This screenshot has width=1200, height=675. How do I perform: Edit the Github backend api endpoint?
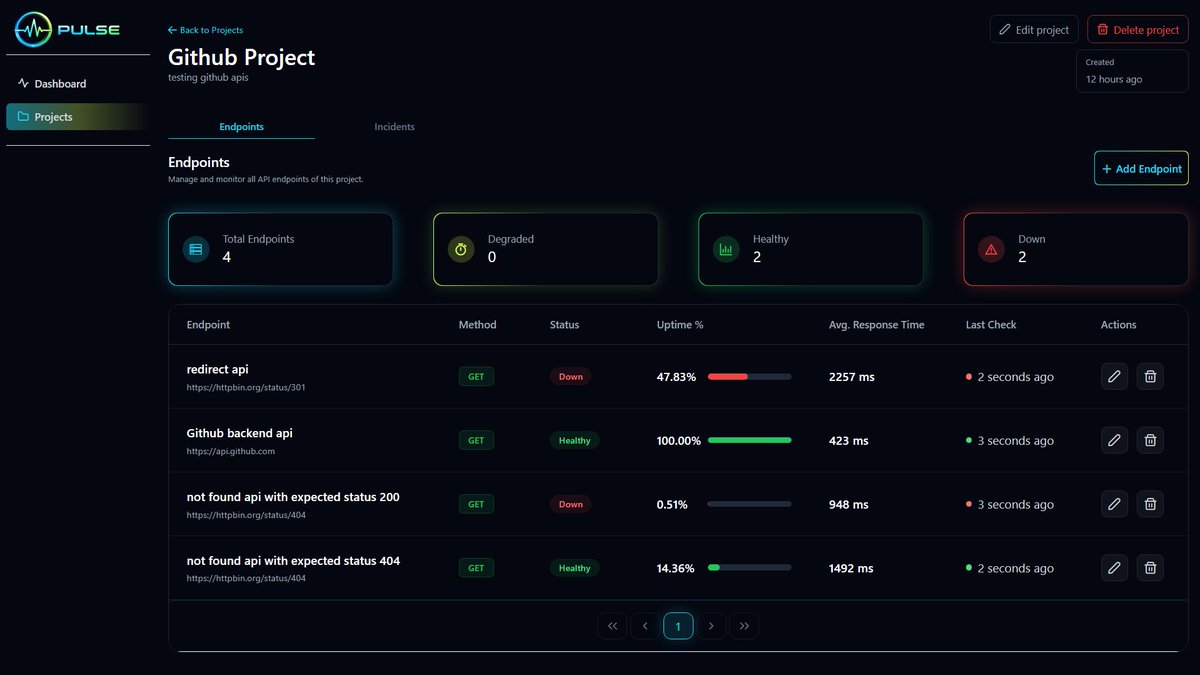pyautogui.click(x=1114, y=440)
